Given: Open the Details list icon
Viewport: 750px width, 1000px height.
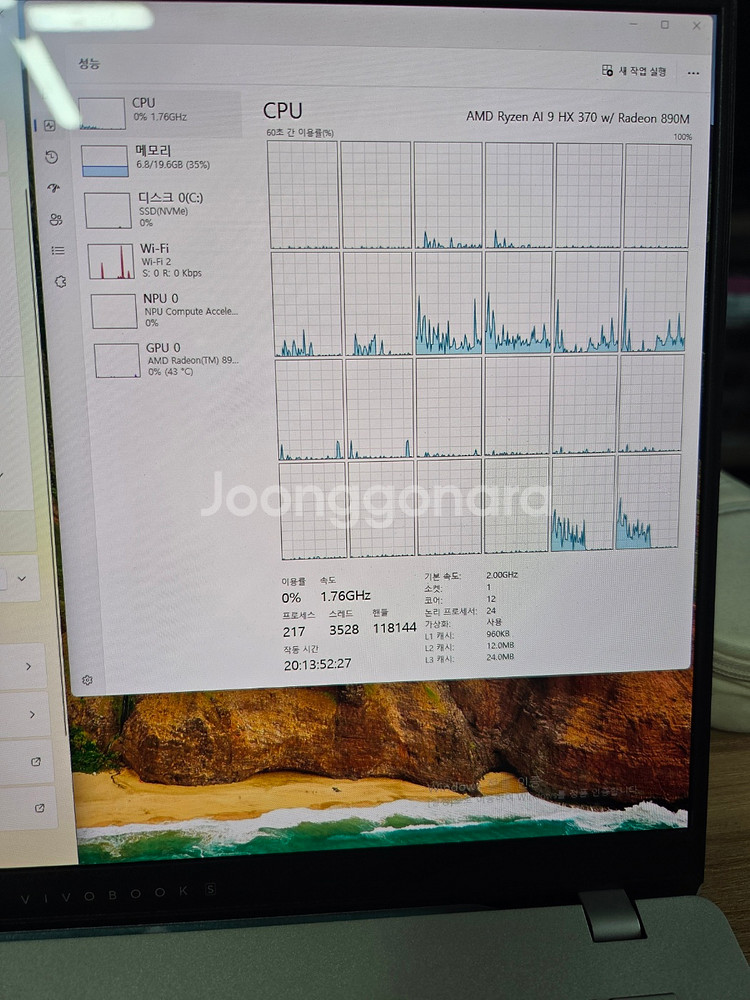Looking at the screenshot, I should [58, 251].
